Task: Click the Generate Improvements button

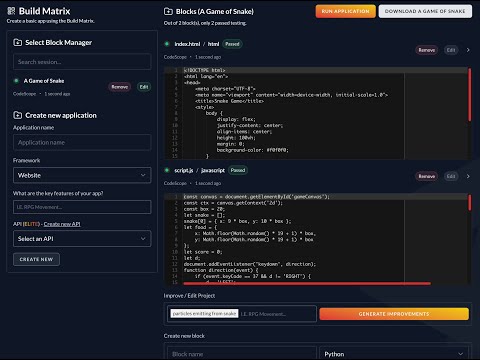Action: [x=394, y=314]
